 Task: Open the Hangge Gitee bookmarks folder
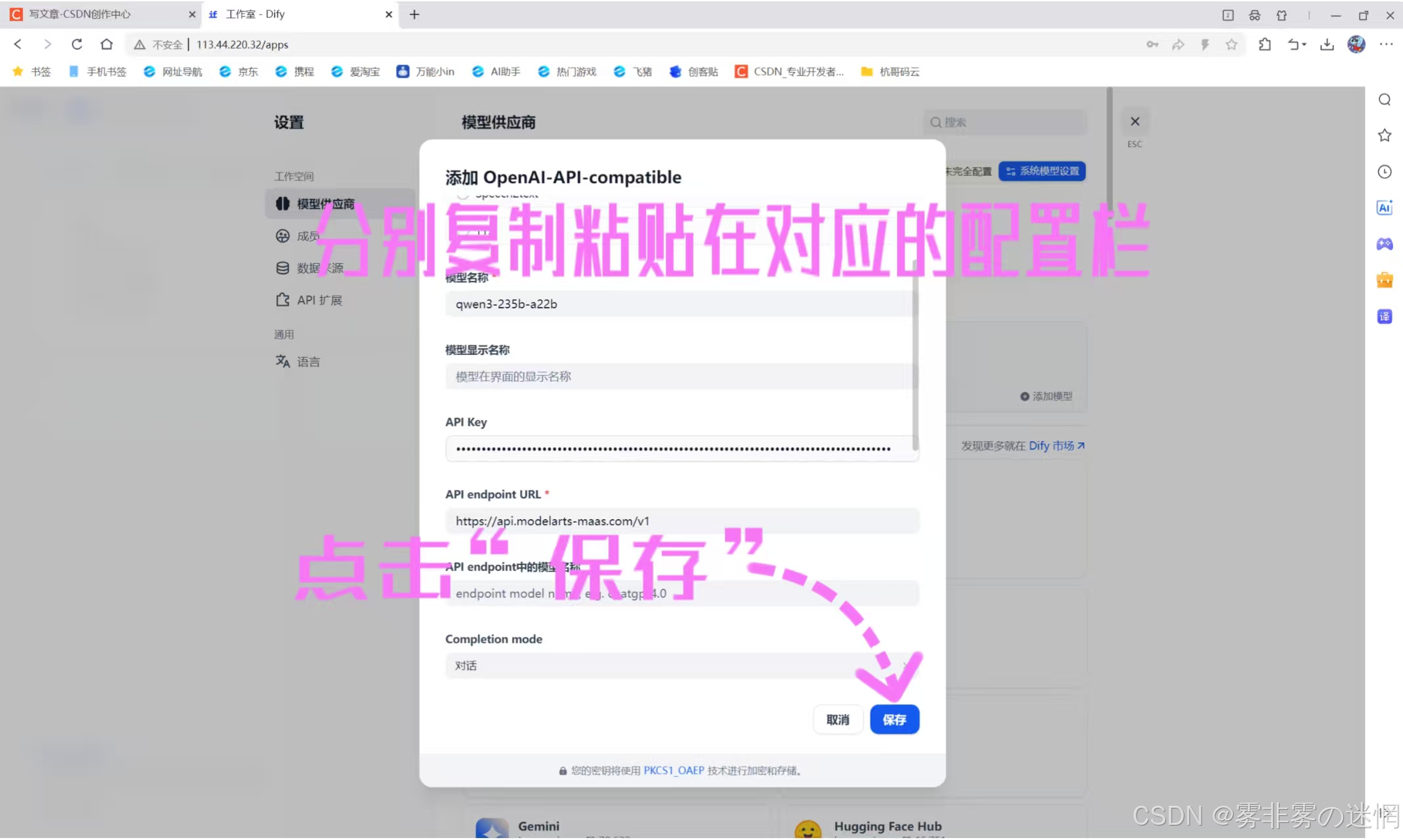[x=890, y=72]
